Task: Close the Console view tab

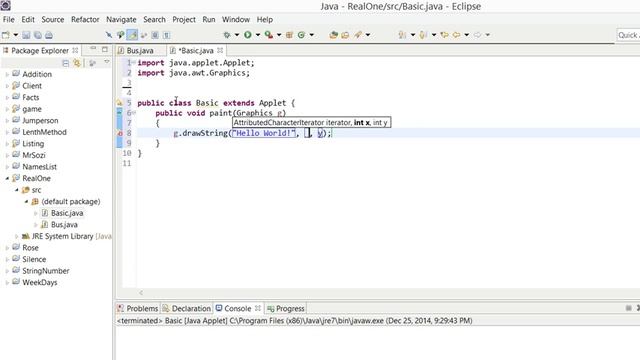Action: coord(258,308)
